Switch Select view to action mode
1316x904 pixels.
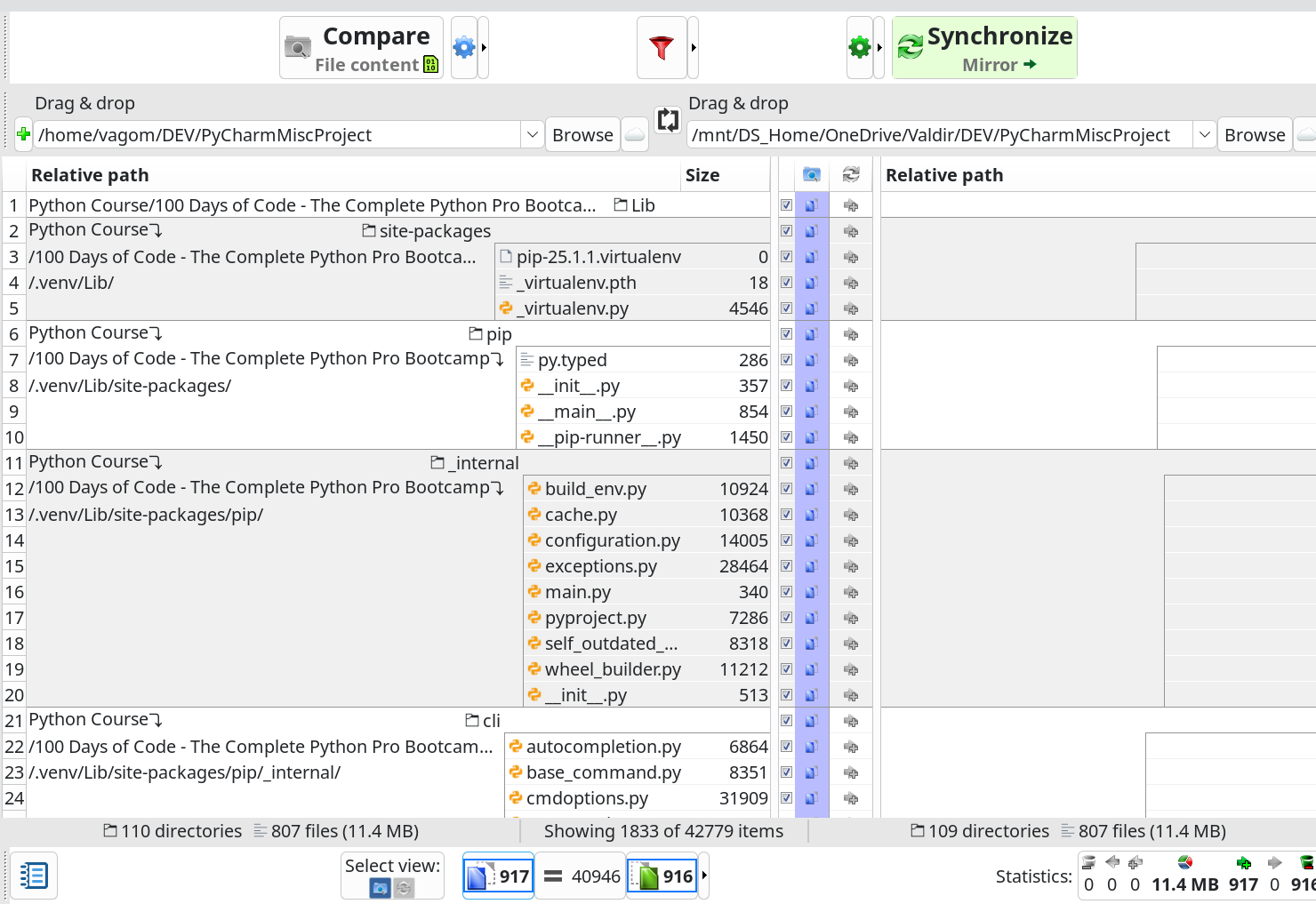pyautogui.click(x=404, y=887)
